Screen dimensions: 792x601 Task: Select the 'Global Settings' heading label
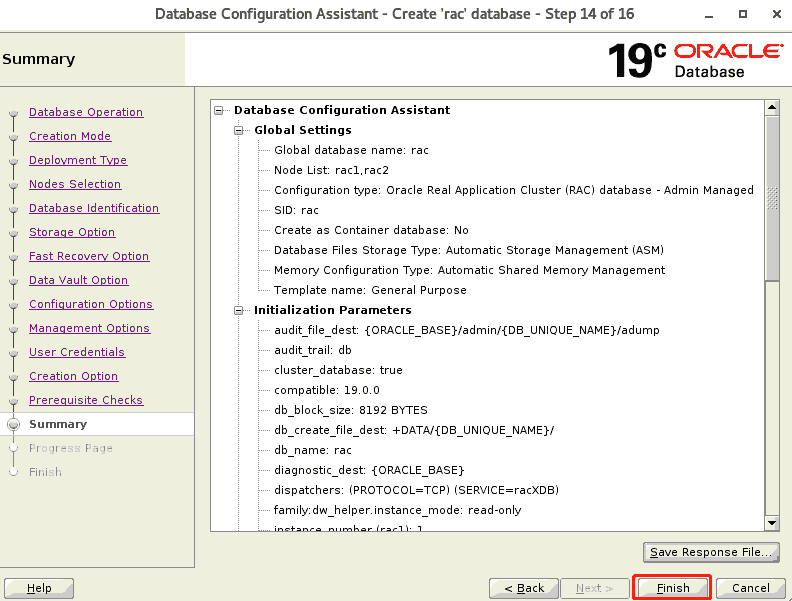pyautogui.click(x=303, y=130)
